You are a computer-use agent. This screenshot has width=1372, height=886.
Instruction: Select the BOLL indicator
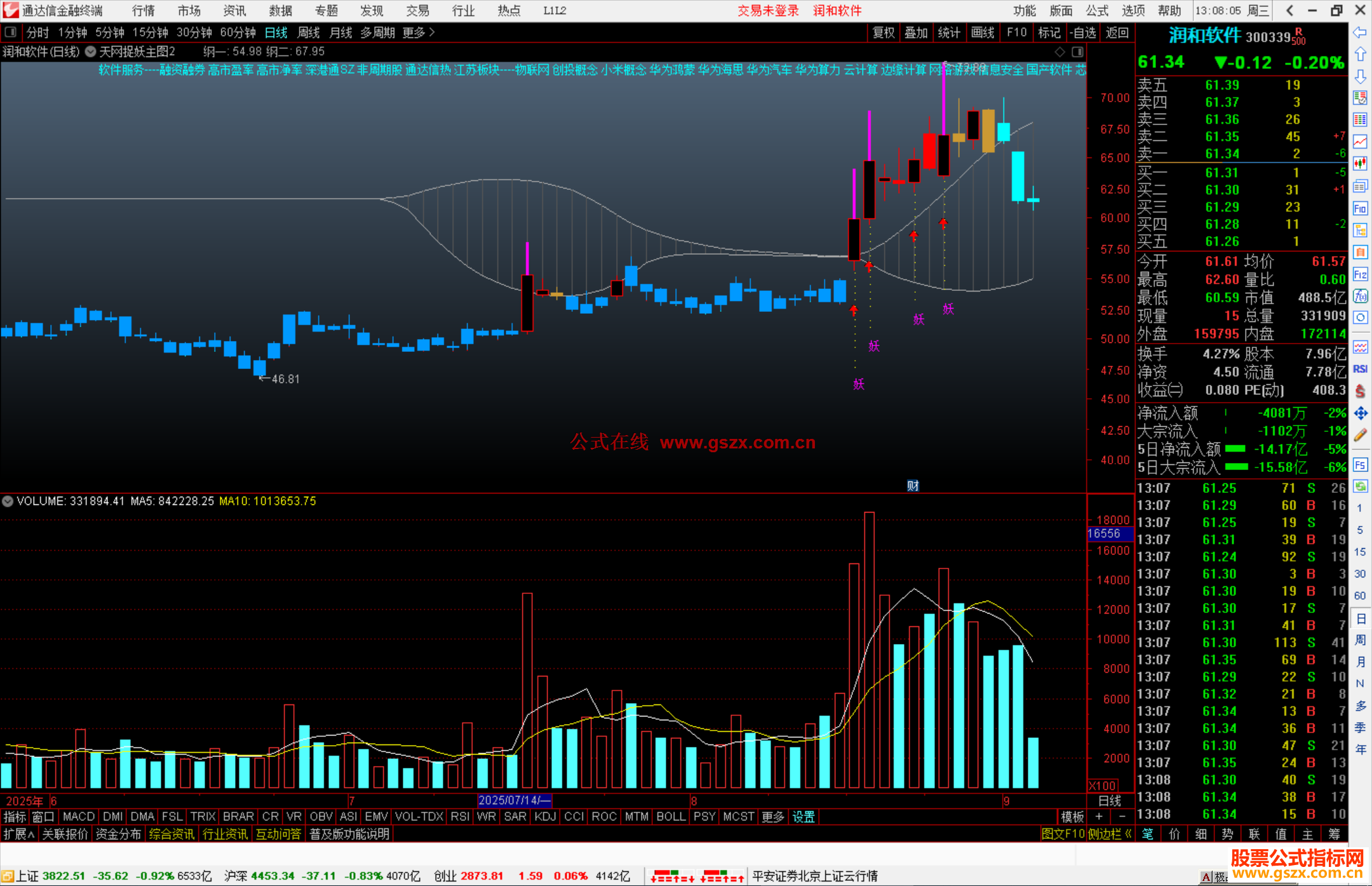(x=671, y=817)
